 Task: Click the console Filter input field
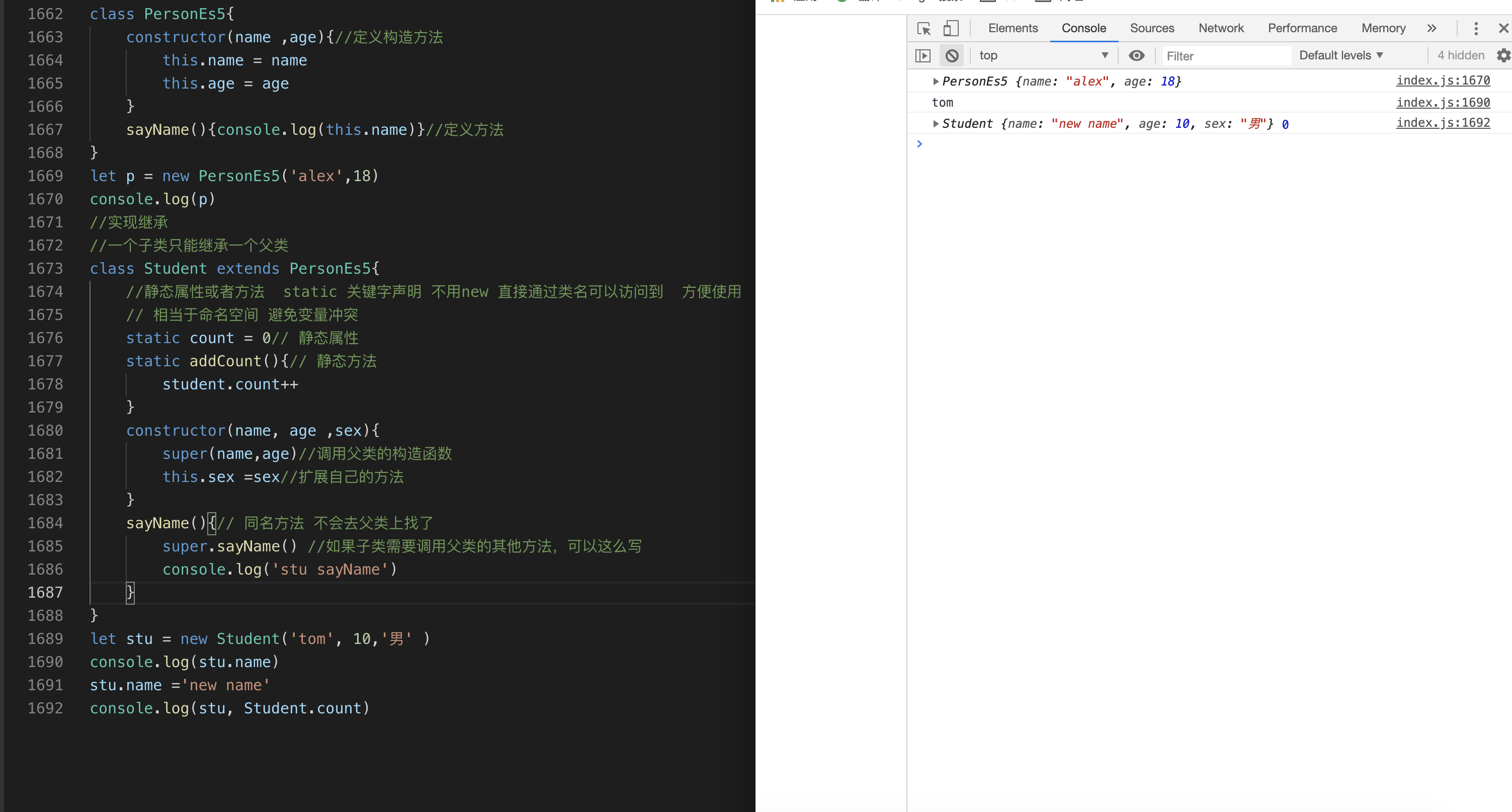(1226, 56)
